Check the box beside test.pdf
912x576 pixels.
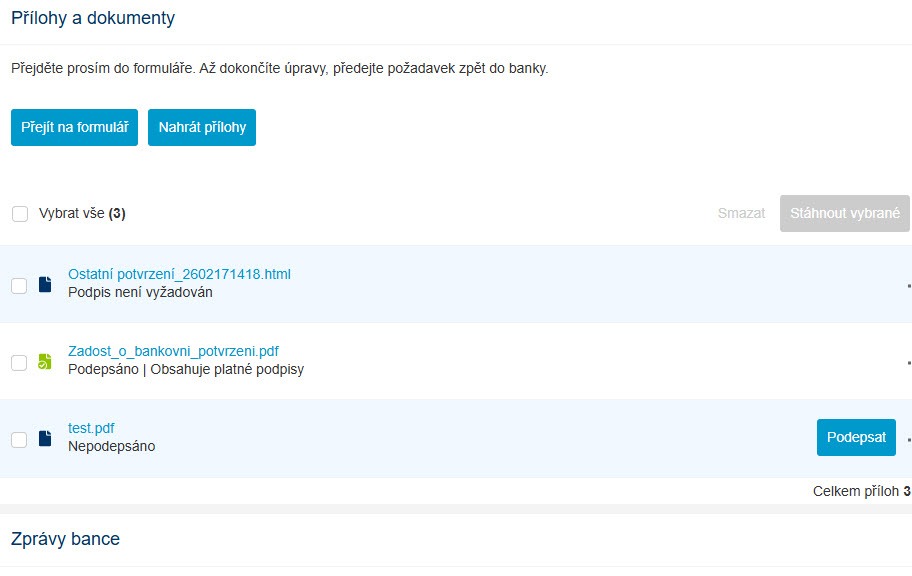pyautogui.click(x=19, y=439)
